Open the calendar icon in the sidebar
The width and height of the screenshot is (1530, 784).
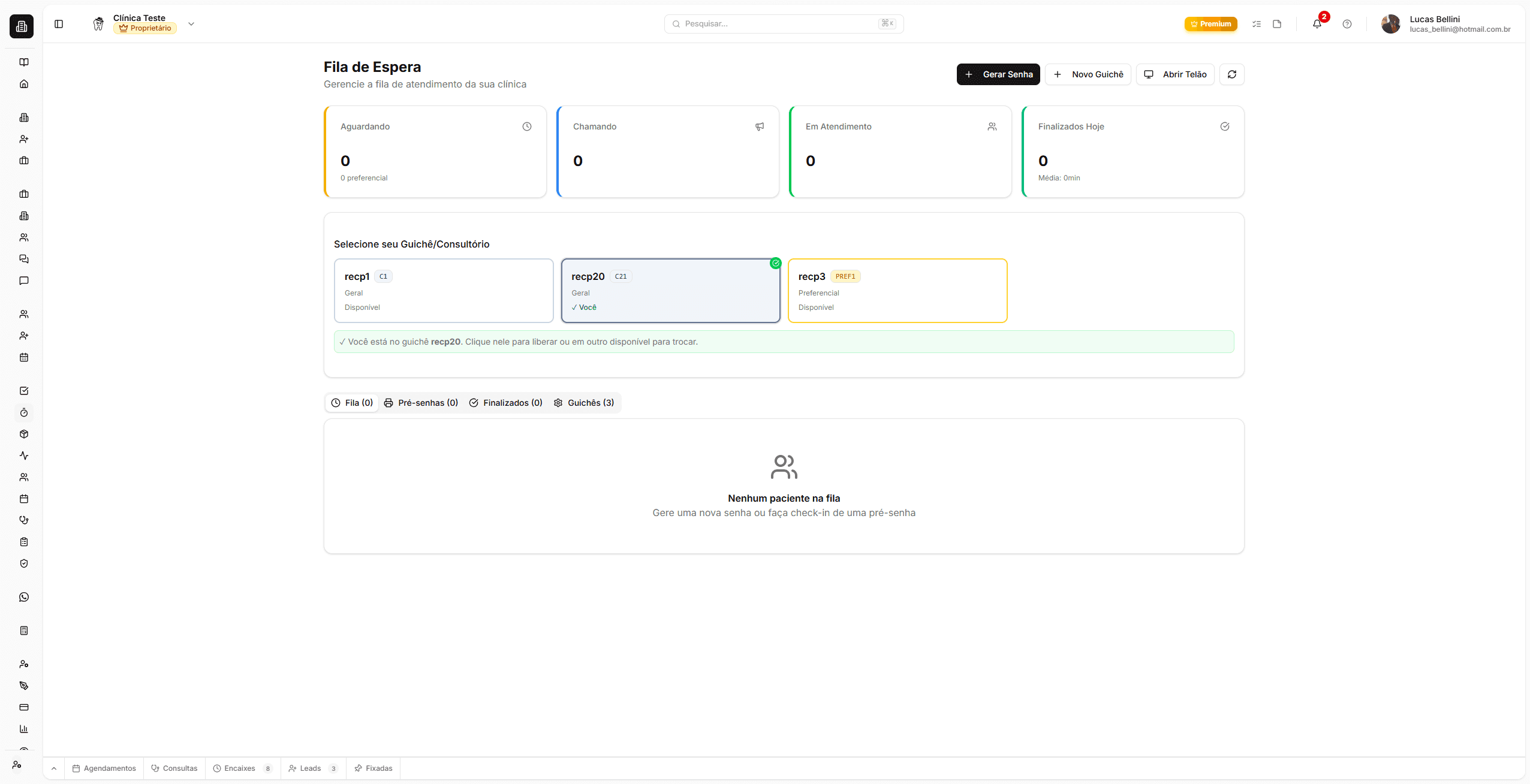(x=24, y=357)
